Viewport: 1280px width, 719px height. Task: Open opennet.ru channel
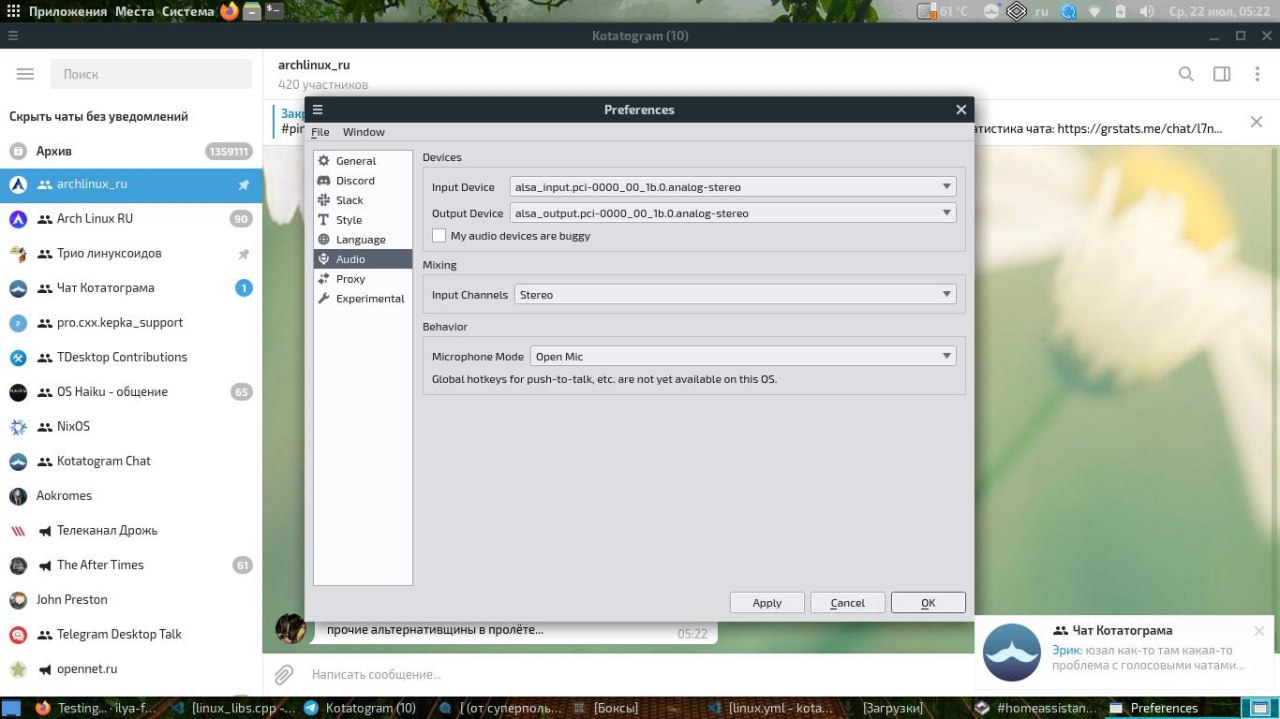coord(131,669)
